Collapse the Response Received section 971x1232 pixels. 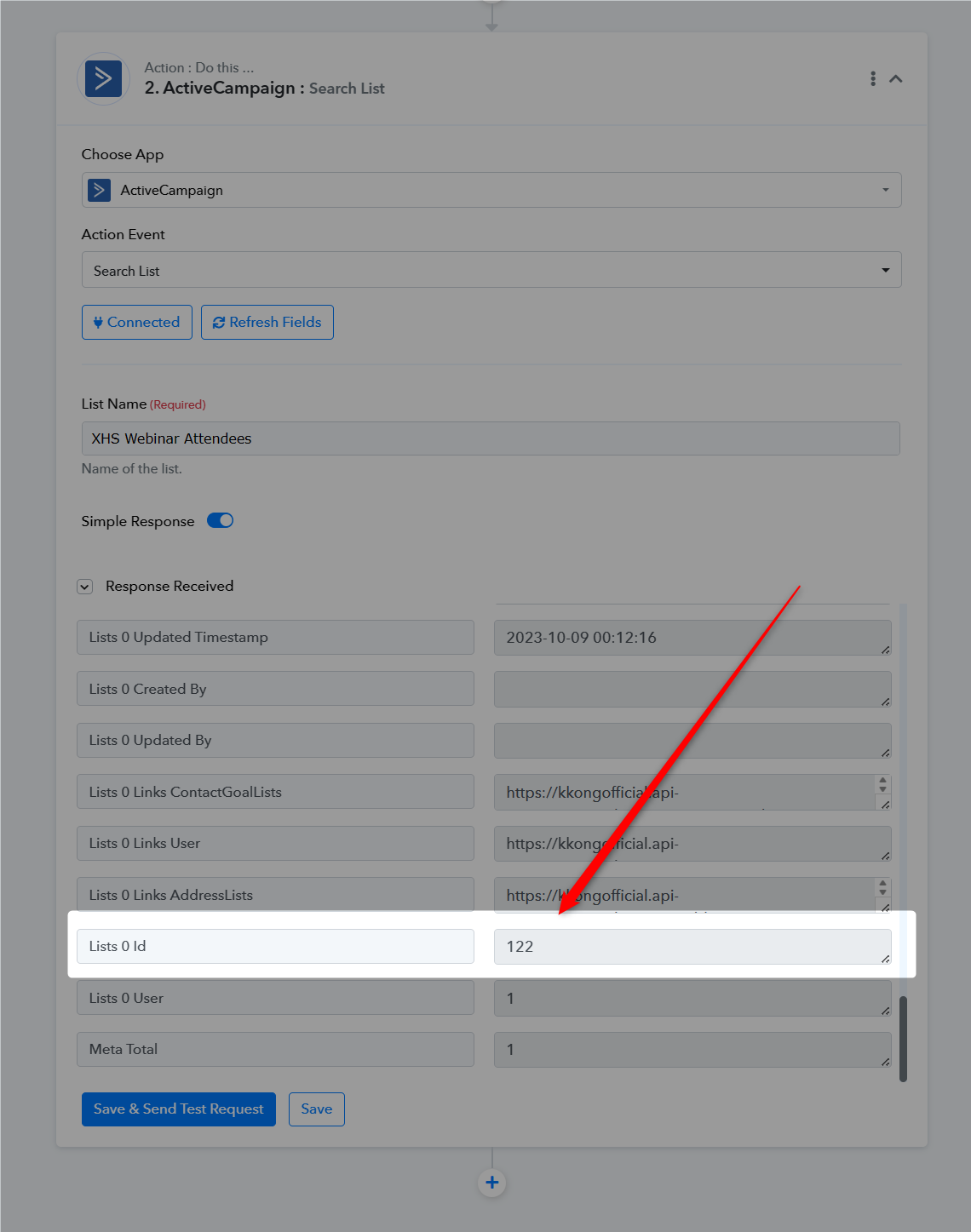coord(84,587)
